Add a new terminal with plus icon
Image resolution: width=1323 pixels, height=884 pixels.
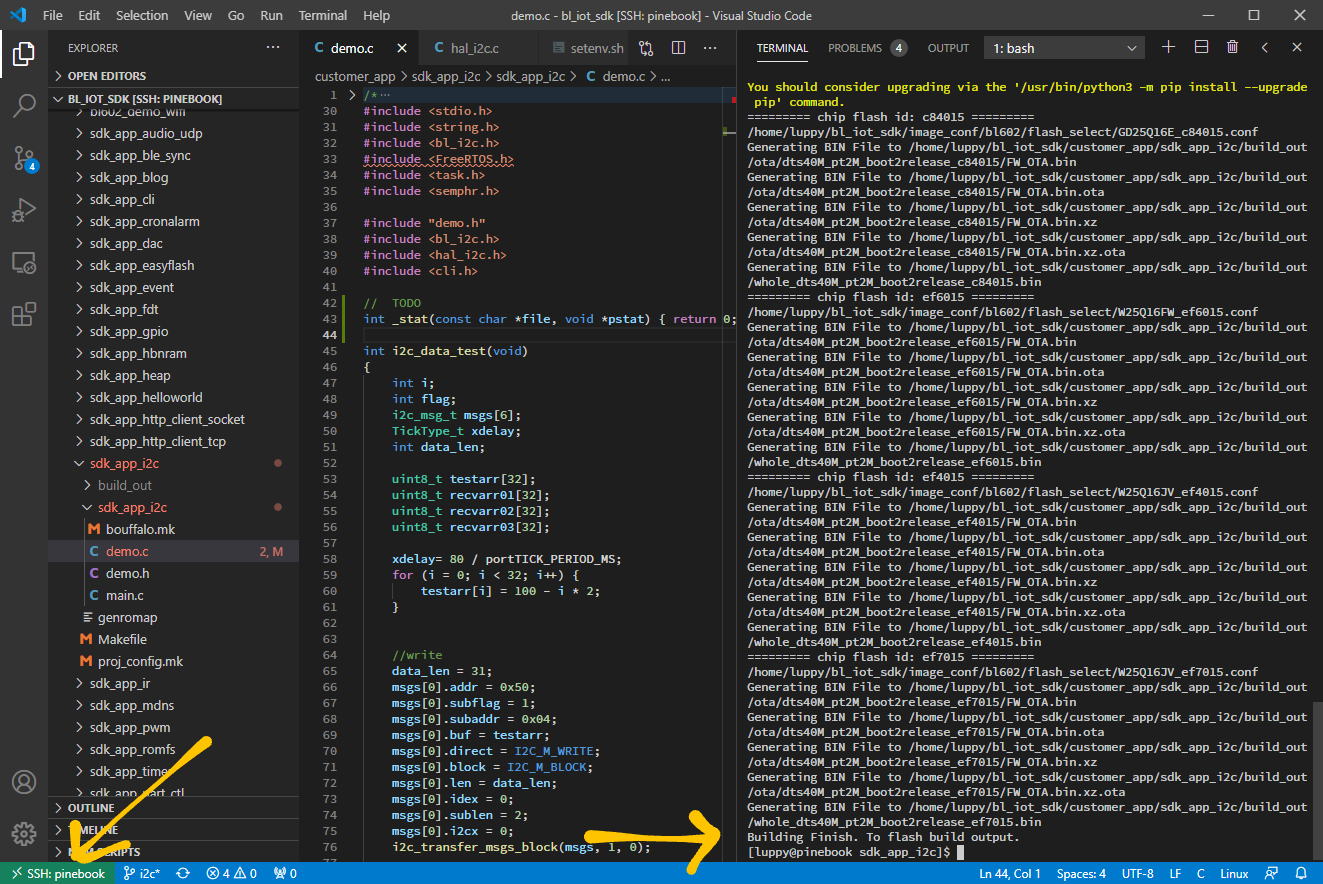point(1168,48)
